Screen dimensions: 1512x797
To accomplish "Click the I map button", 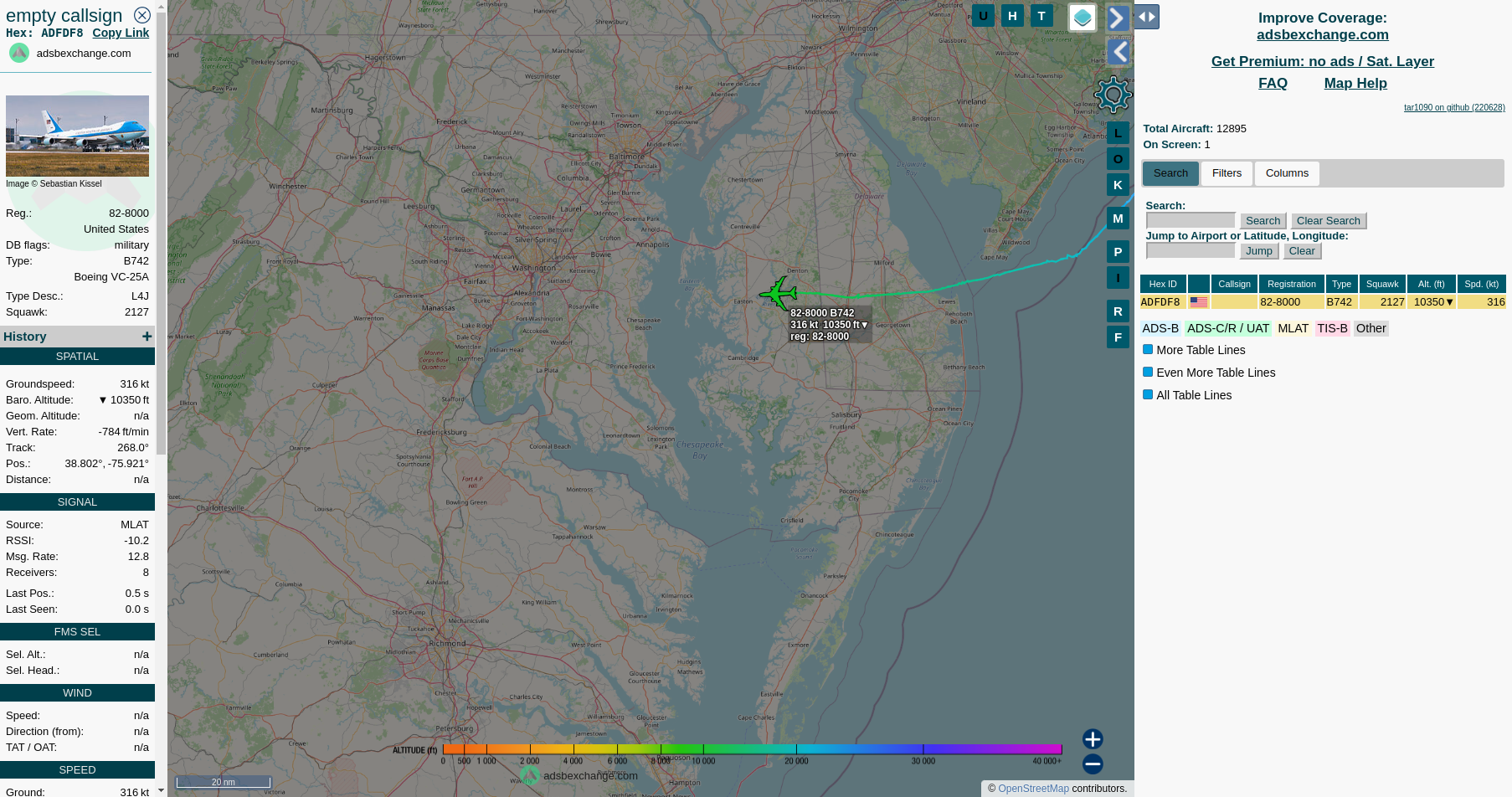I will (1118, 278).
